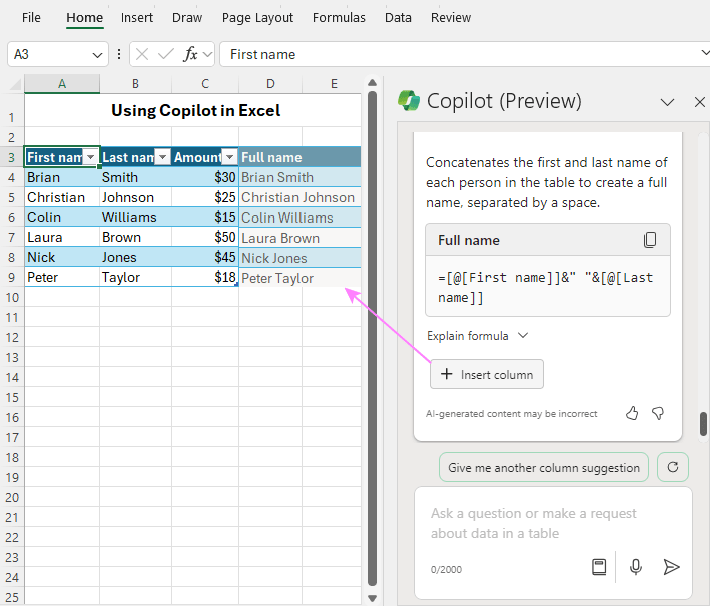
Task: Give thumbs down feedback on Copilot response
Action: (658, 413)
